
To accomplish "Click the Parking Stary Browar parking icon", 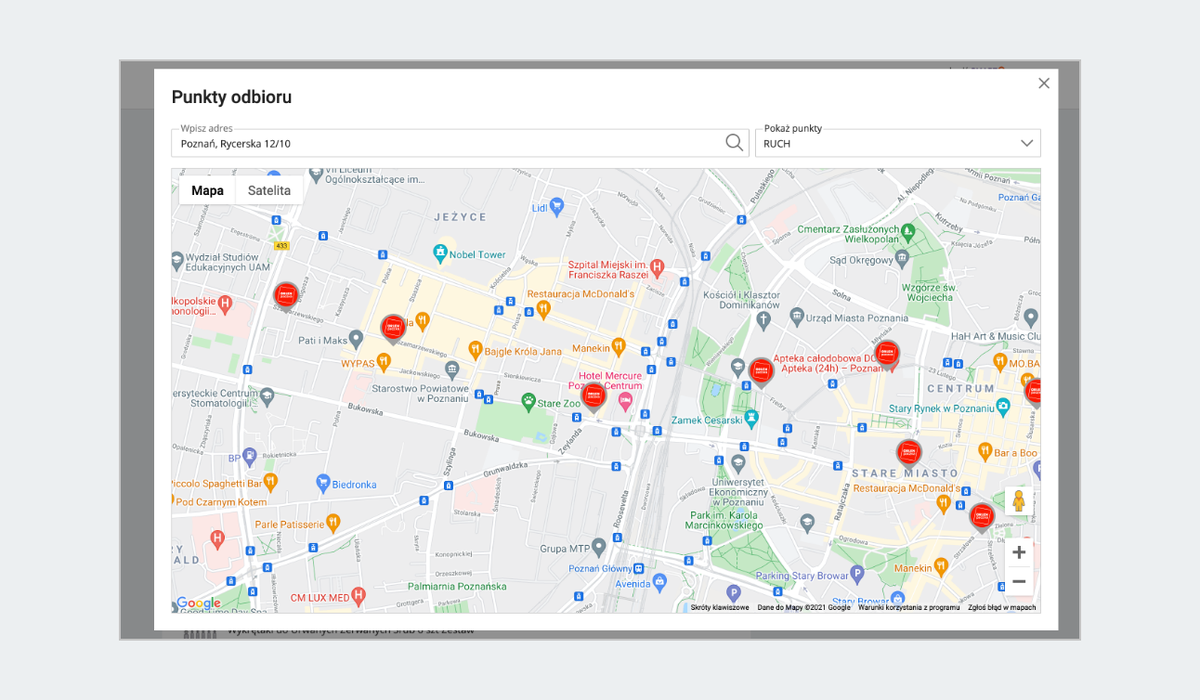I will pos(856,575).
